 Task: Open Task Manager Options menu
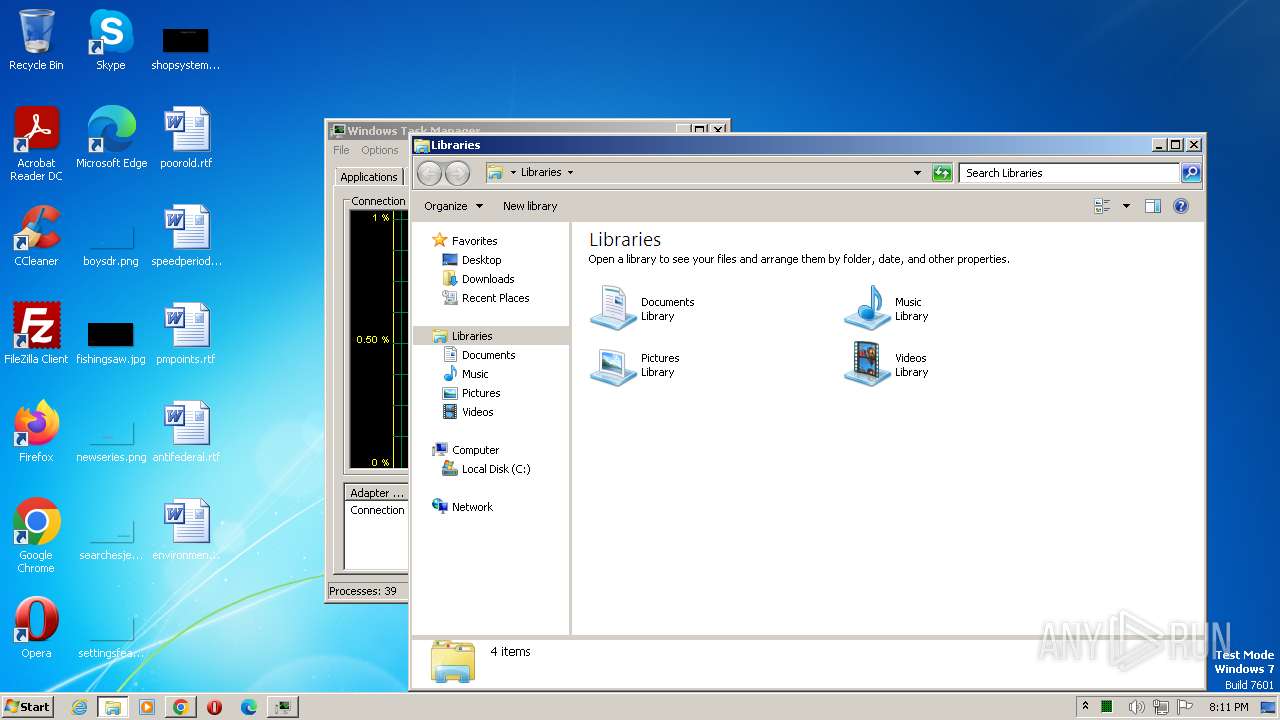[x=380, y=150]
